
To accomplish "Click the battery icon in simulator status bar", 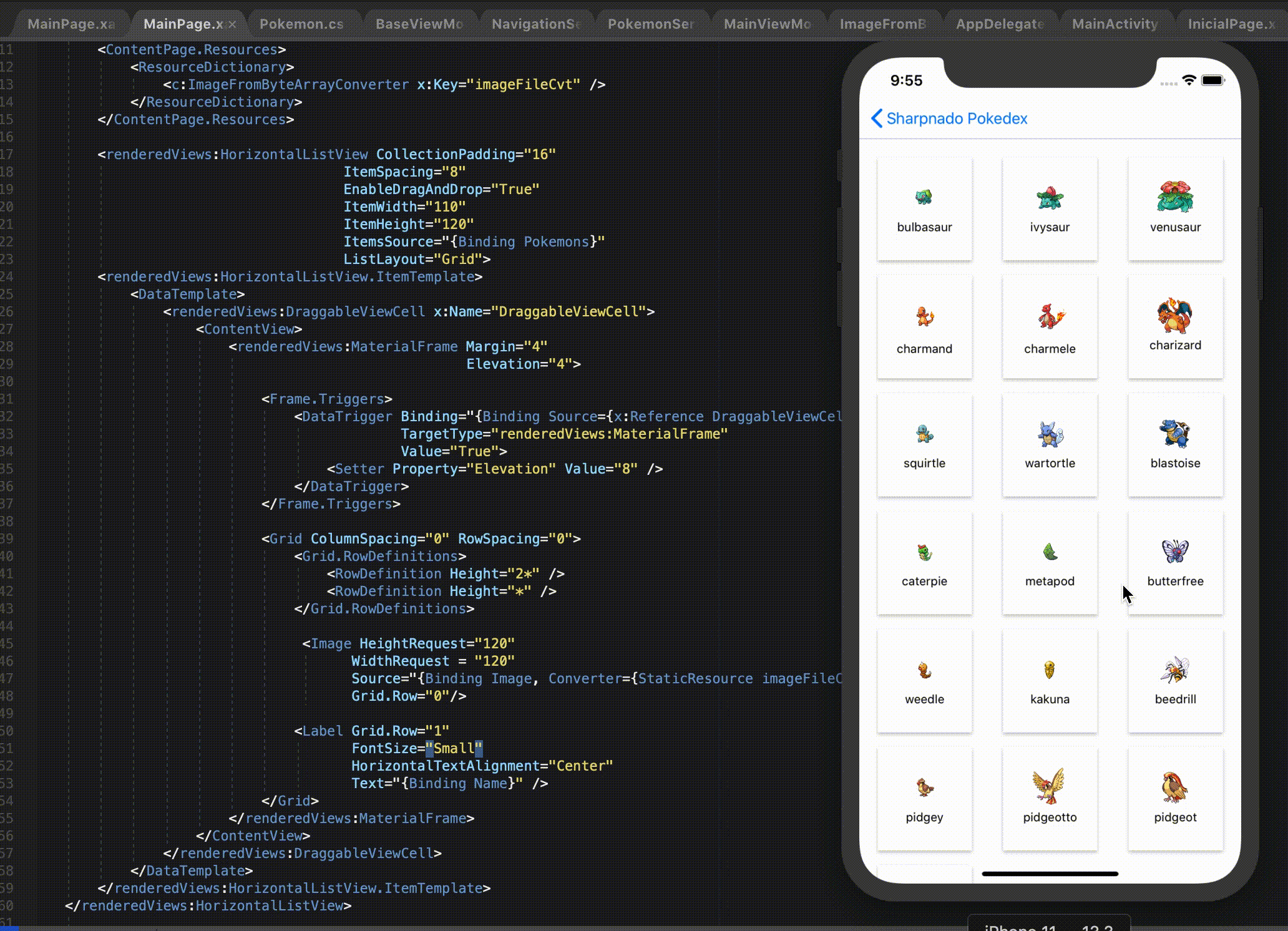I will pyautogui.click(x=1213, y=80).
